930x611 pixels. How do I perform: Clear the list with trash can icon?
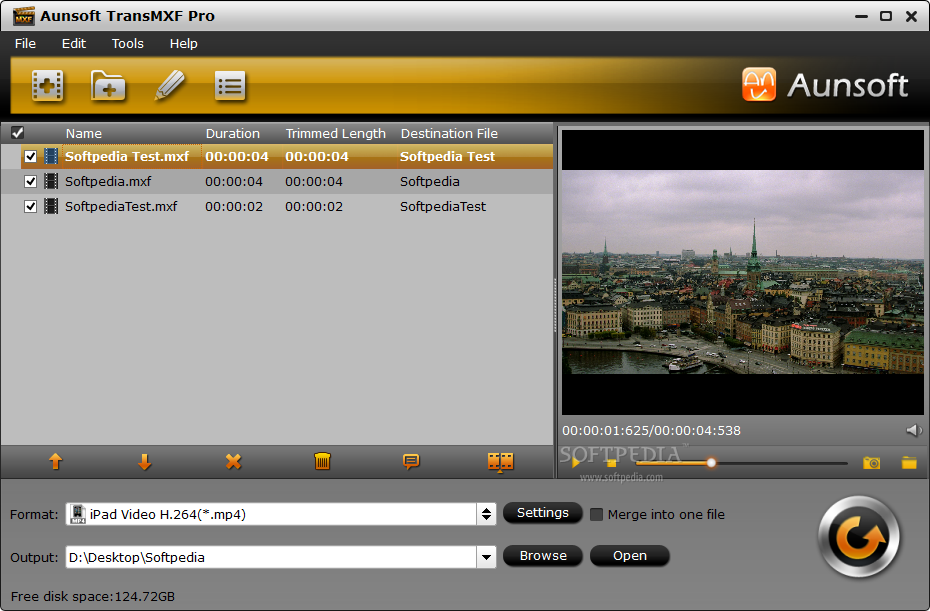point(323,461)
